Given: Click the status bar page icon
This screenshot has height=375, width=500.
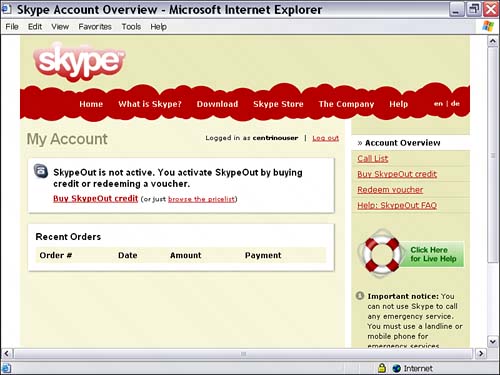Looking at the screenshot, I should 6,368.
